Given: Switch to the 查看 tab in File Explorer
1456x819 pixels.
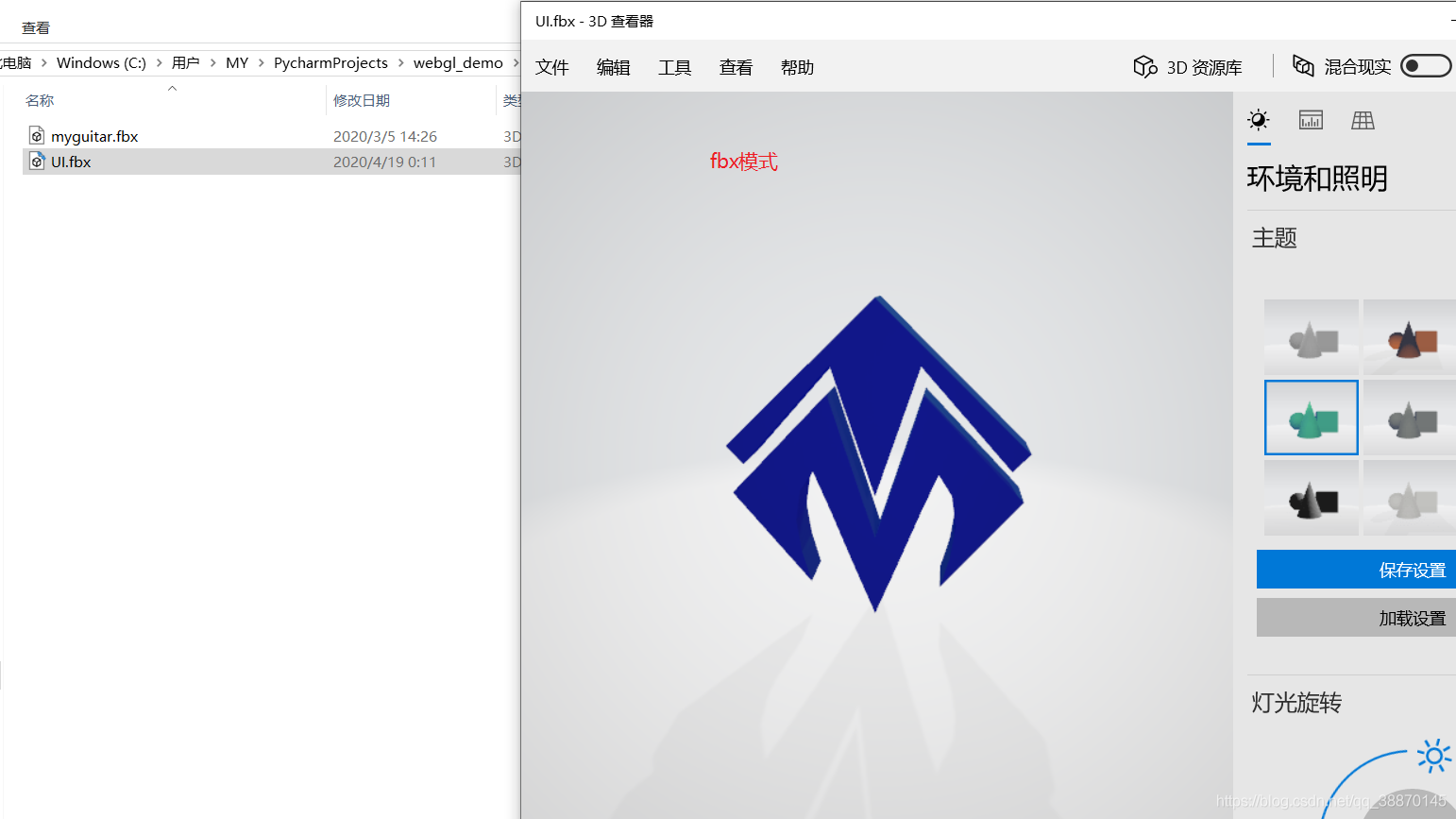Looking at the screenshot, I should [x=36, y=28].
